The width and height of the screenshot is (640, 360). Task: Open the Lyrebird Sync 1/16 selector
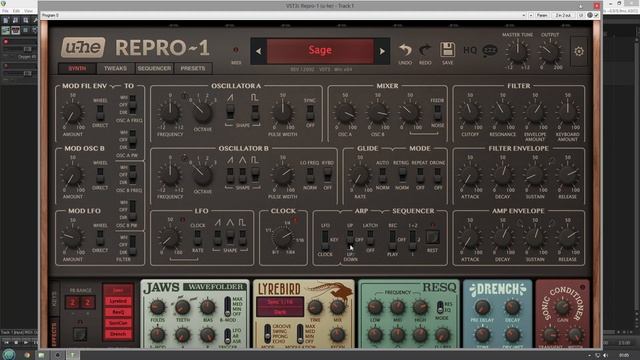point(280,302)
